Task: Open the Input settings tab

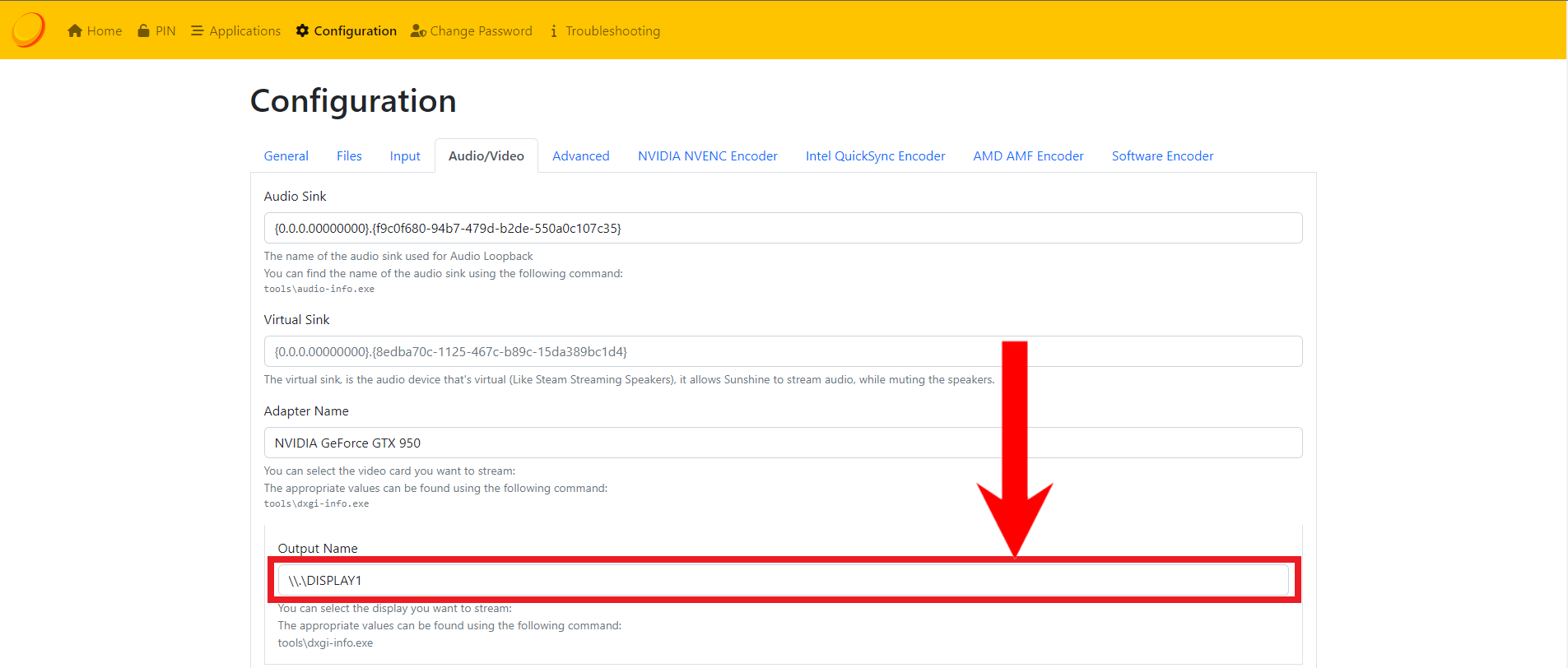Action: tap(405, 156)
